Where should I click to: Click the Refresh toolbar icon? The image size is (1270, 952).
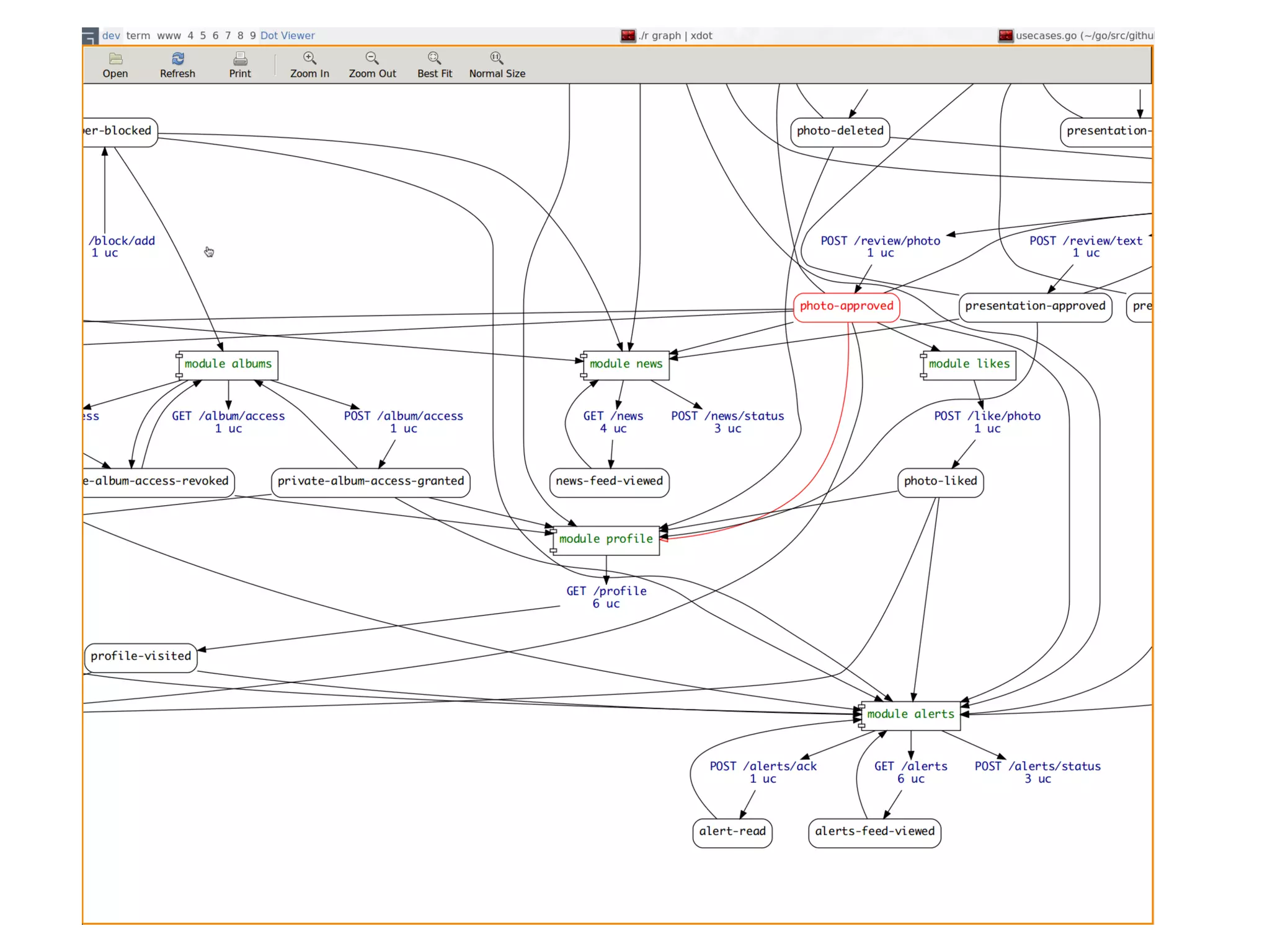[x=177, y=59]
